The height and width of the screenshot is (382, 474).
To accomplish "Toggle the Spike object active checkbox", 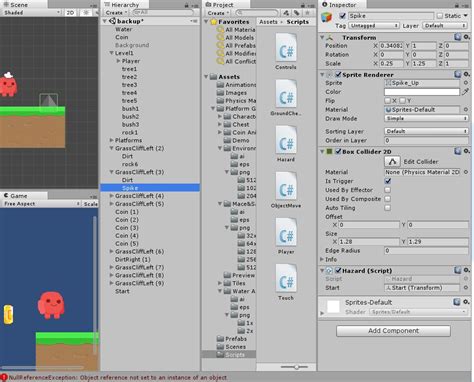I will point(342,16).
